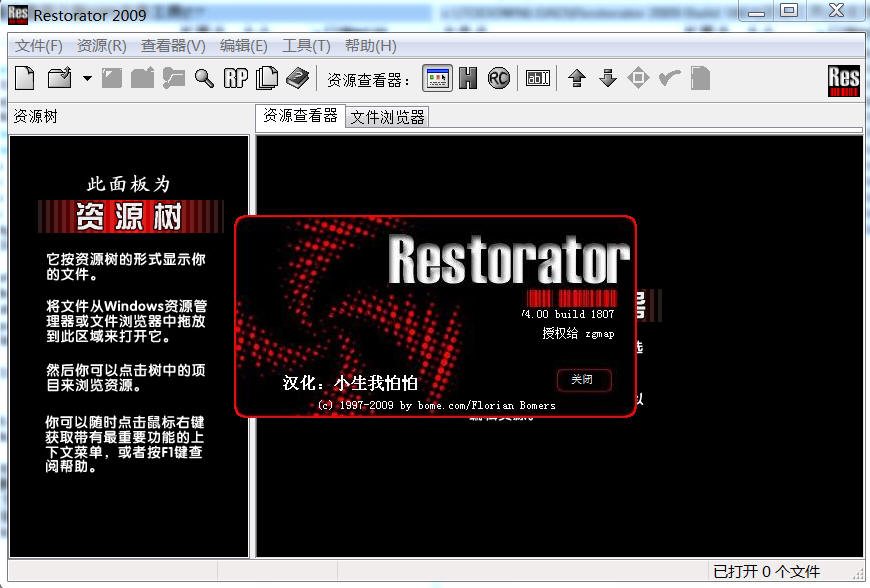Switch to RC view mode icon

pos(499,78)
